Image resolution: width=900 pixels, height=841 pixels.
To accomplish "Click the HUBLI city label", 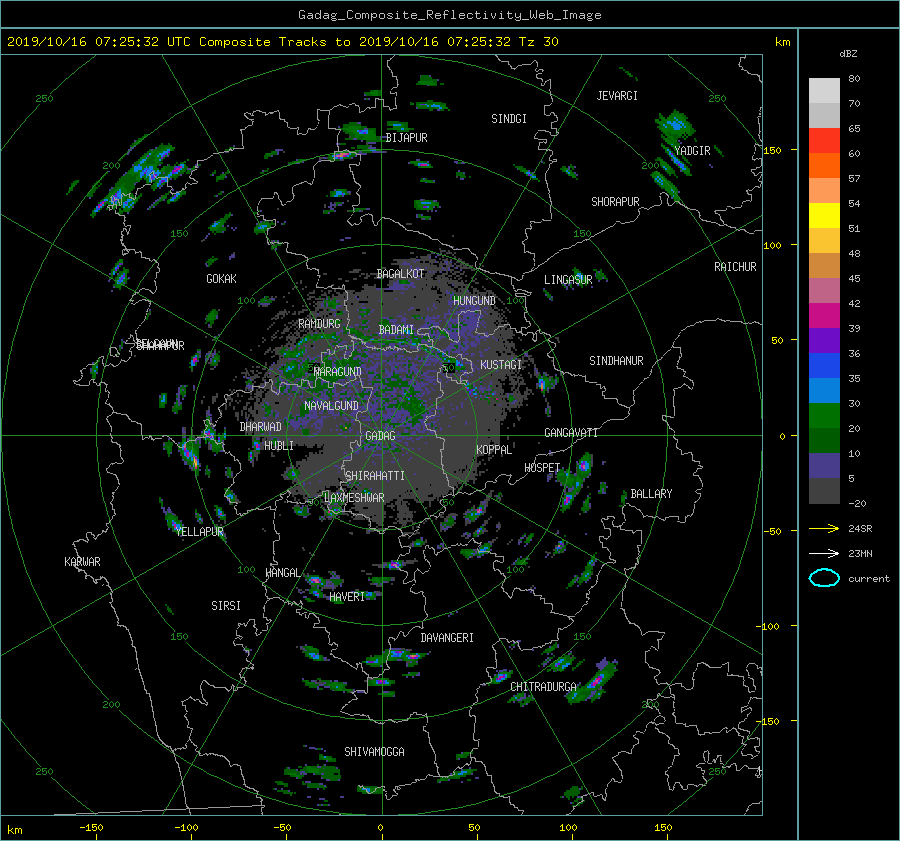I will coord(278,446).
